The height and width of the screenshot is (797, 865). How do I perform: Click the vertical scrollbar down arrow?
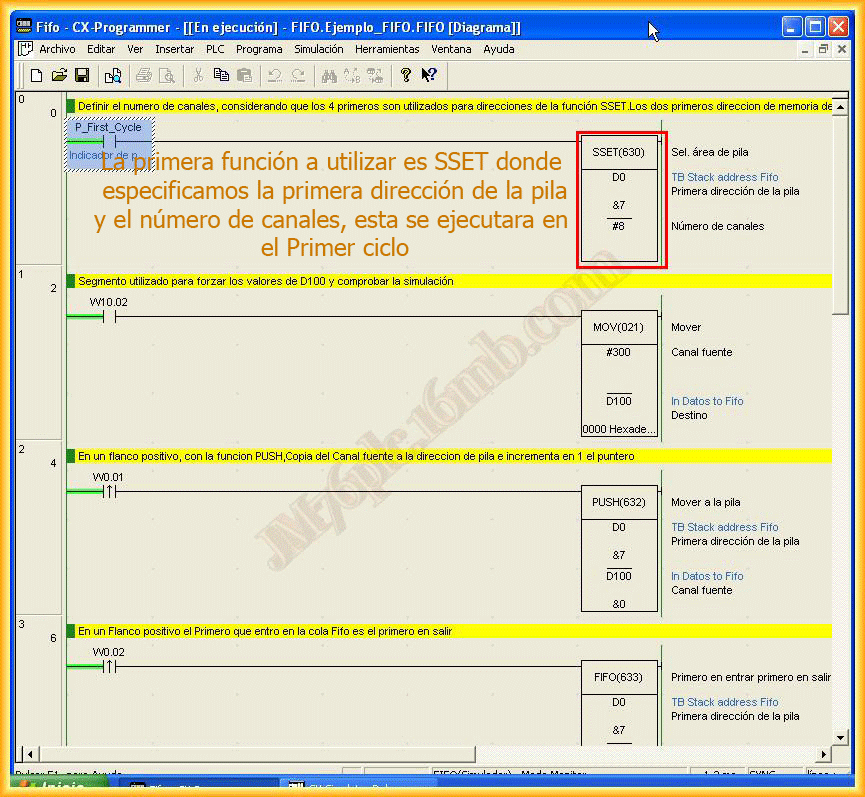click(840, 735)
